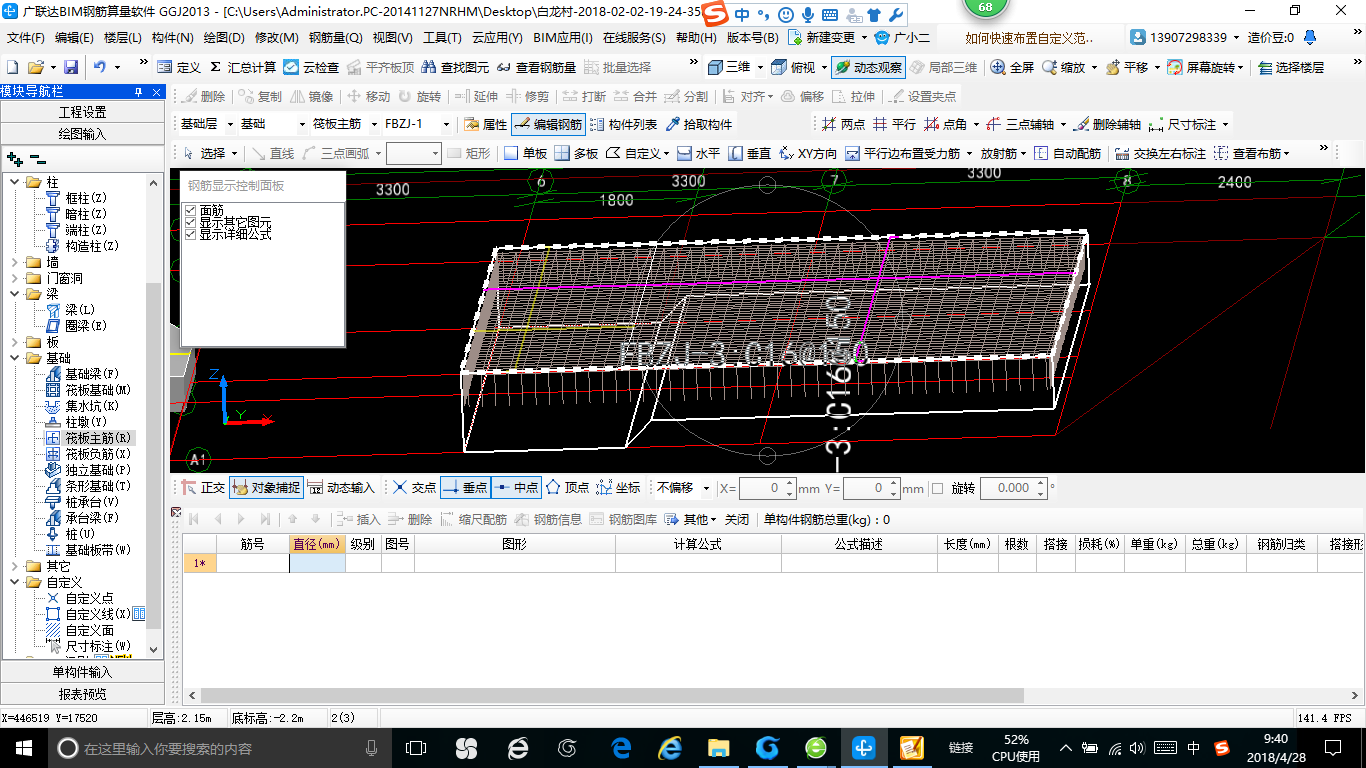Toggle 对象捕捉 object snap
Image resolution: width=1366 pixels, height=768 pixels.
[x=265, y=488]
